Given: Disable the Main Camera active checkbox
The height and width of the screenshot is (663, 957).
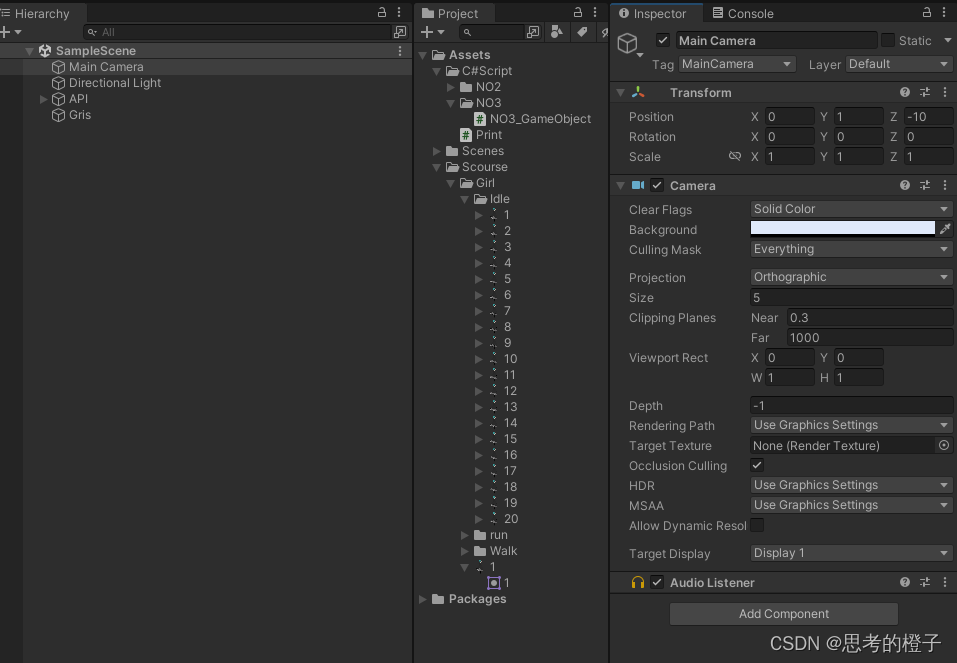Looking at the screenshot, I should [663, 40].
